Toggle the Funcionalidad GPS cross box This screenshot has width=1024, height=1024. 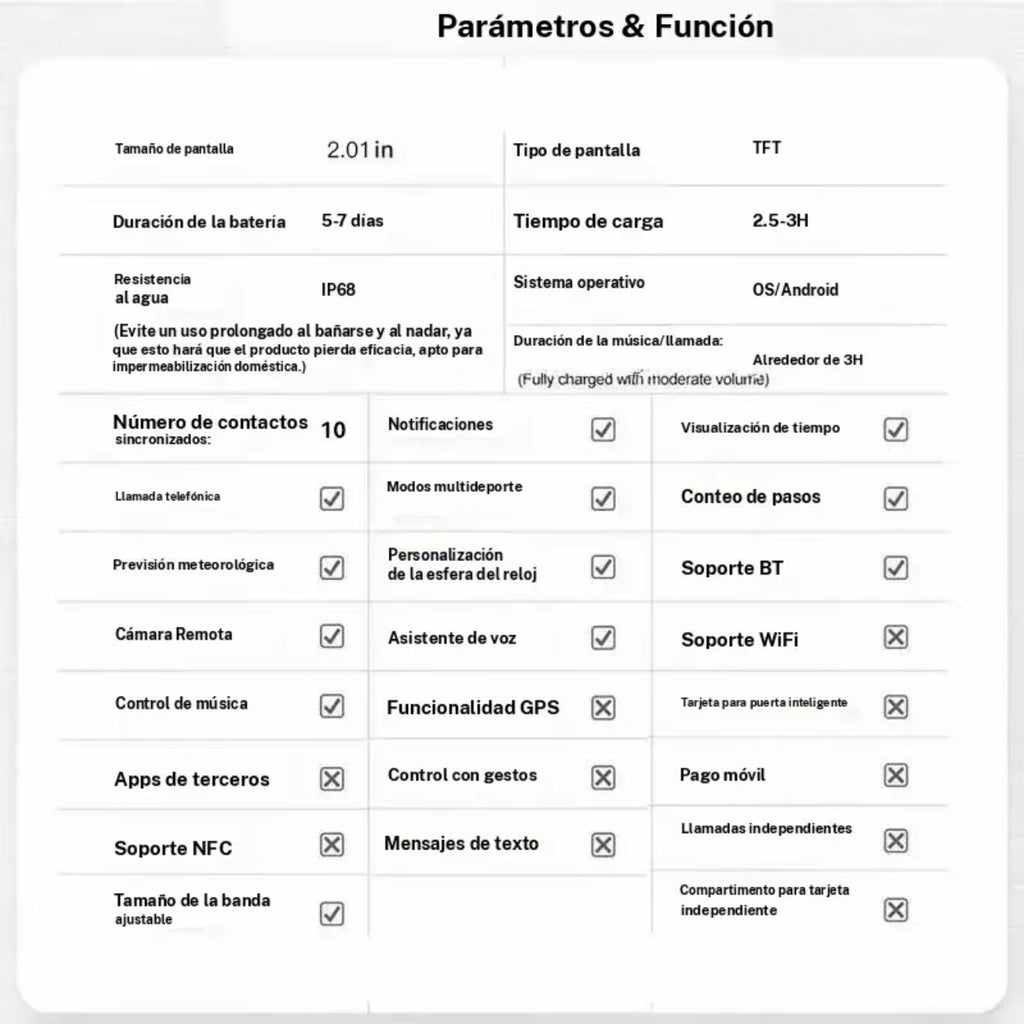[x=603, y=708]
